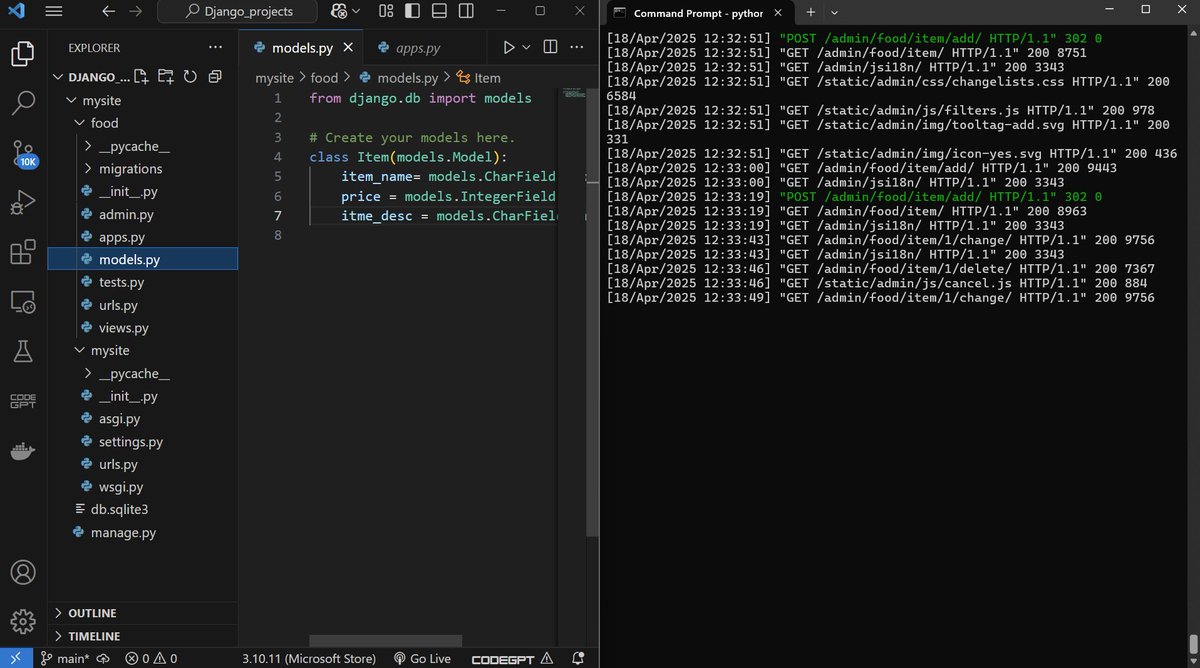
Task: Click New File icon in Explorer header
Action: tap(141, 77)
